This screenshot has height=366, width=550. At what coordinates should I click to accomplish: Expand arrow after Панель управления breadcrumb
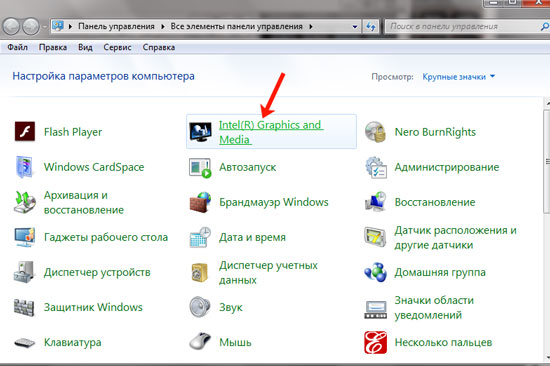click(x=163, y=26)
